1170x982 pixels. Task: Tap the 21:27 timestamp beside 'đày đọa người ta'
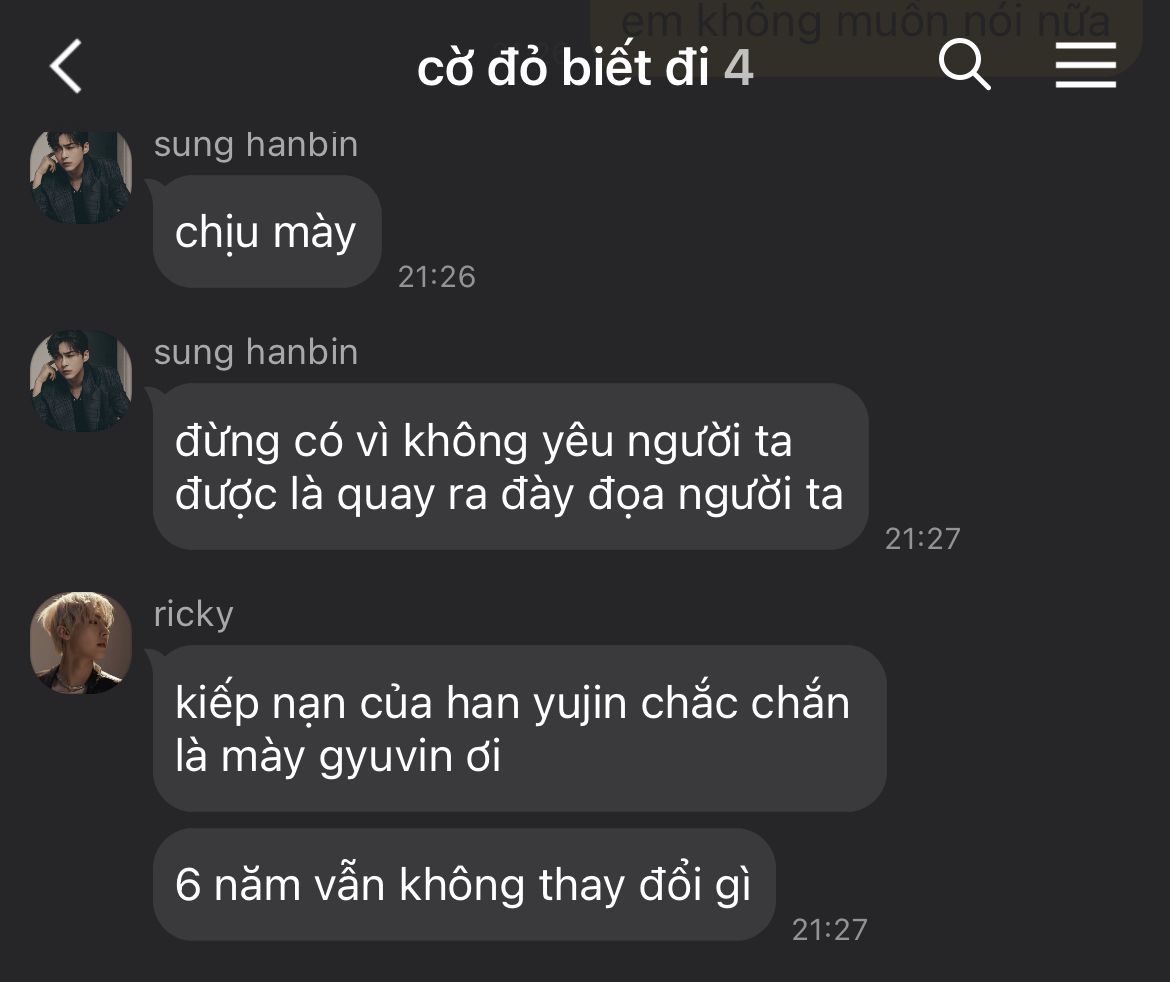pos(922,539)
